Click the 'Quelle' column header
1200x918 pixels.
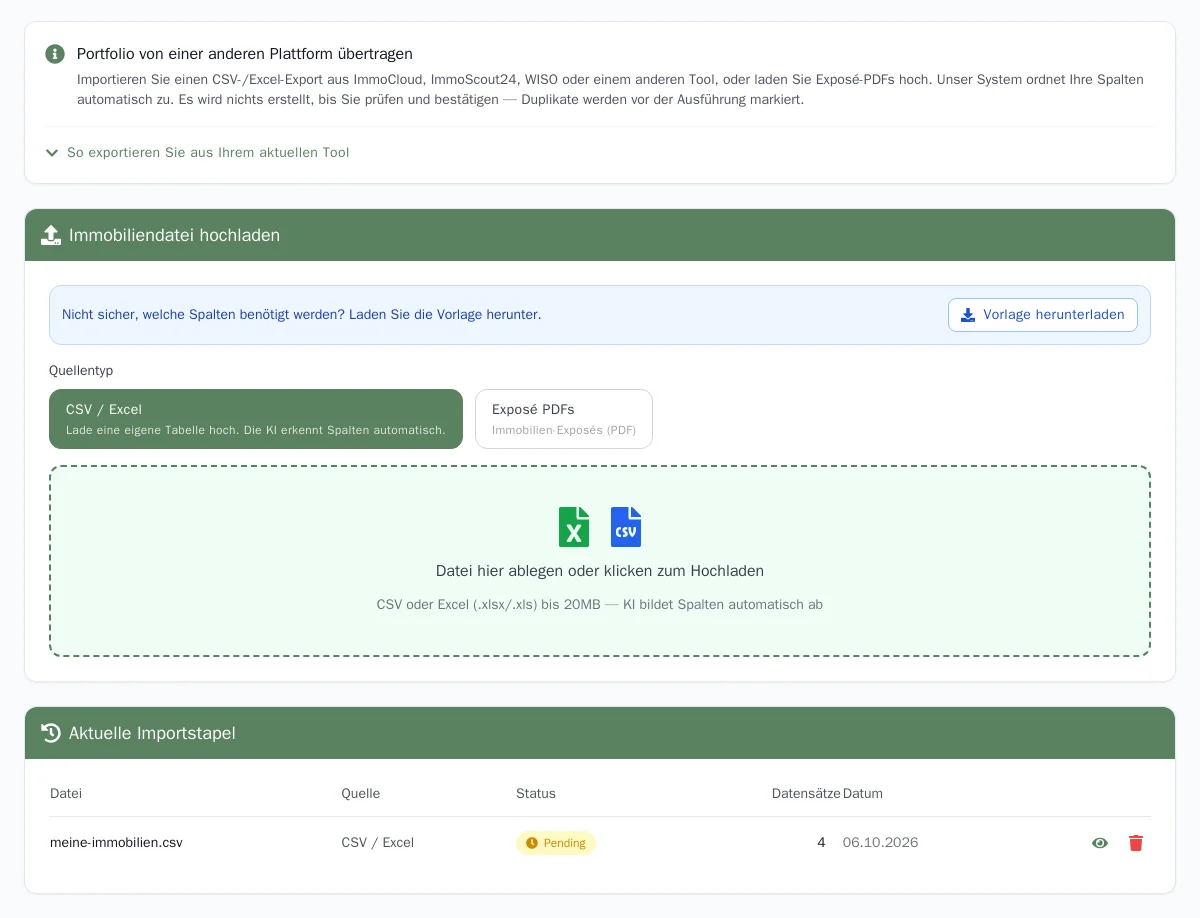361,794
